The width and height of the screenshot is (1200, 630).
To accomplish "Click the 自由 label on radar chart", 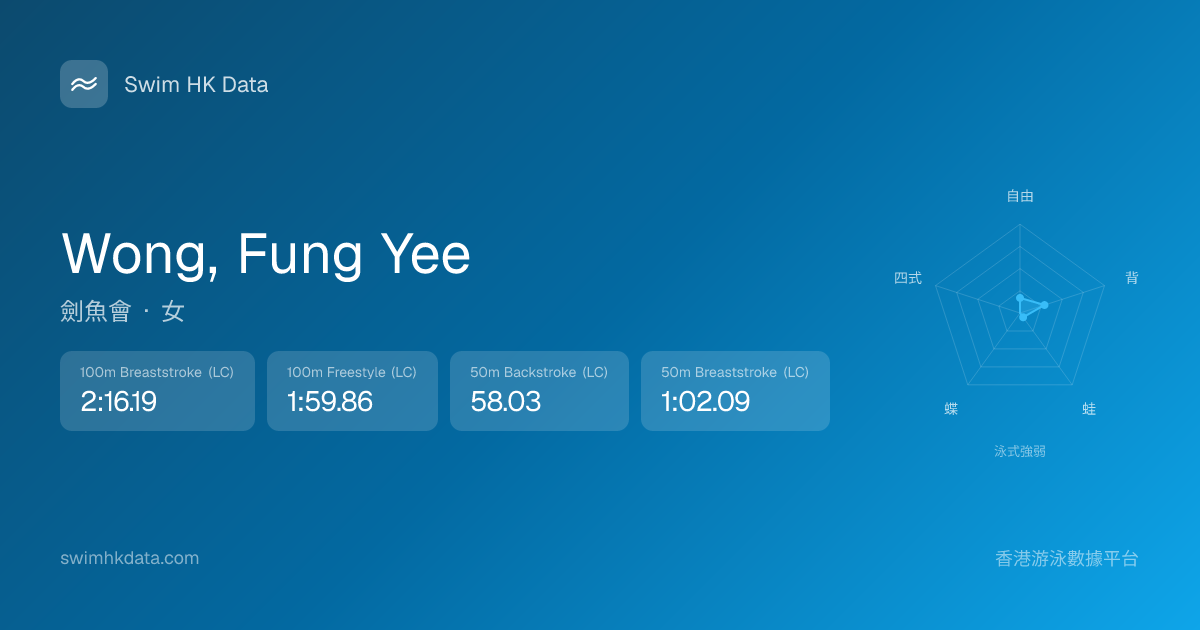I will click(x=1020, y=196).
